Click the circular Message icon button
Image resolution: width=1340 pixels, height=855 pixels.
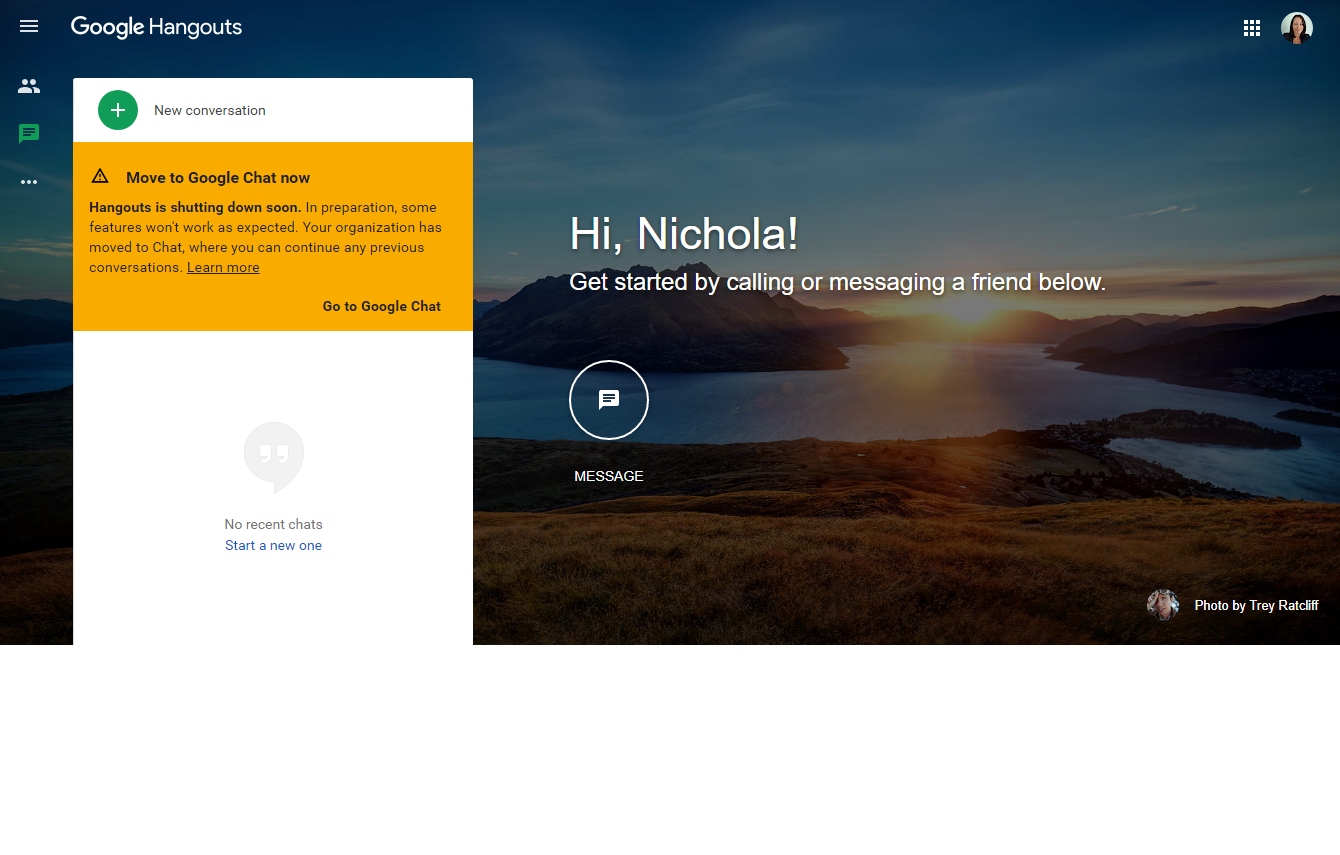point(609,400)
